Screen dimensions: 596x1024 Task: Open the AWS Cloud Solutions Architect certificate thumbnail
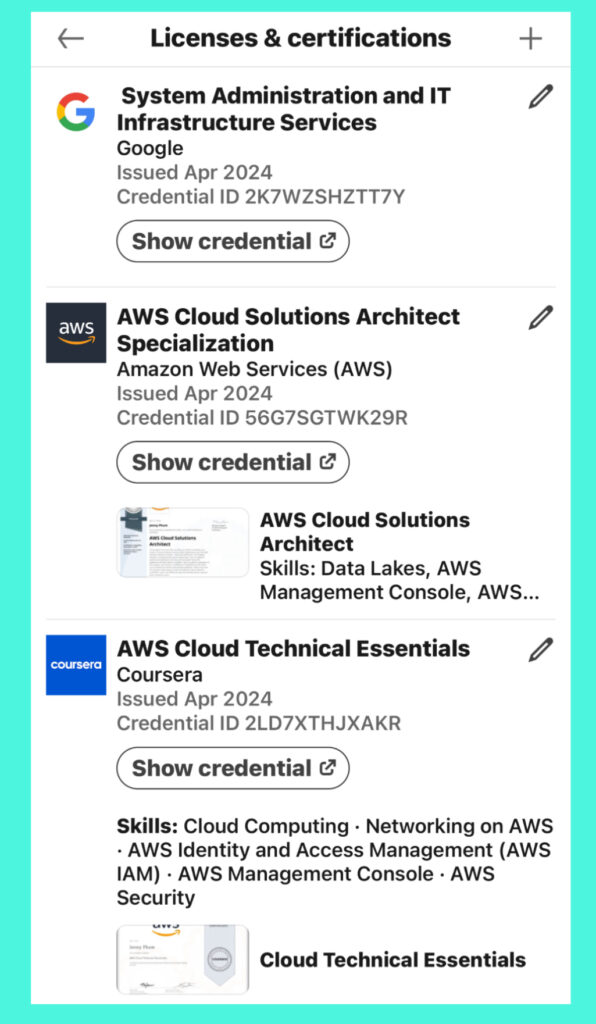point(183,543)
